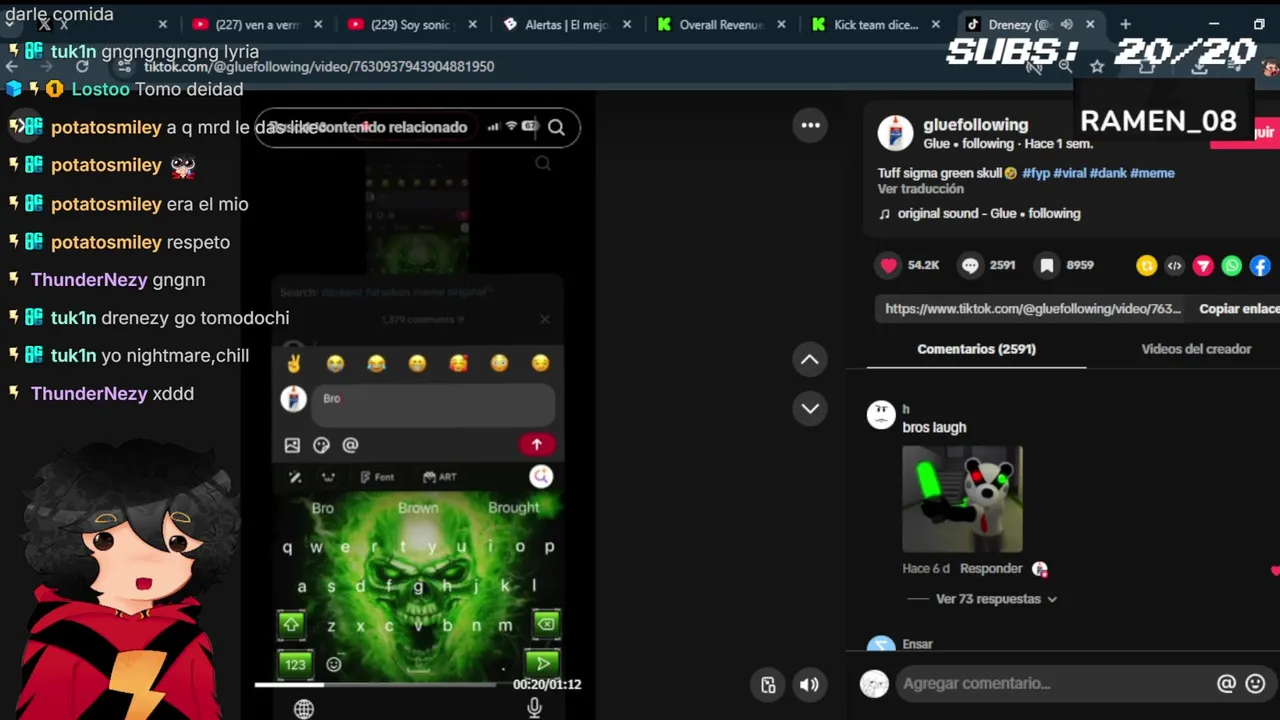Open #meme hashtag link
The image size is (1280, 720).
point(1152,173)
